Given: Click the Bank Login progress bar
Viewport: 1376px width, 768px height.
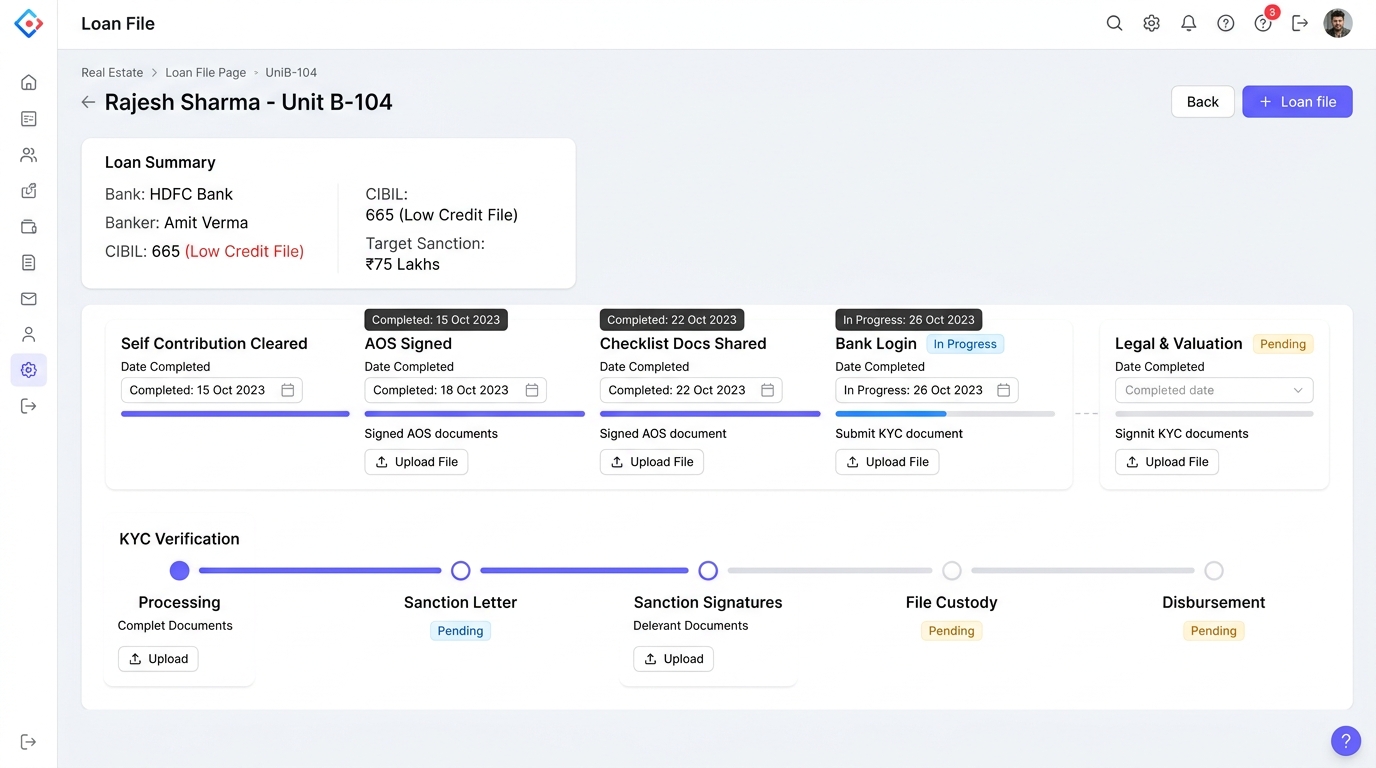Looking at the screenshot, I should click(x=945, y=414).
